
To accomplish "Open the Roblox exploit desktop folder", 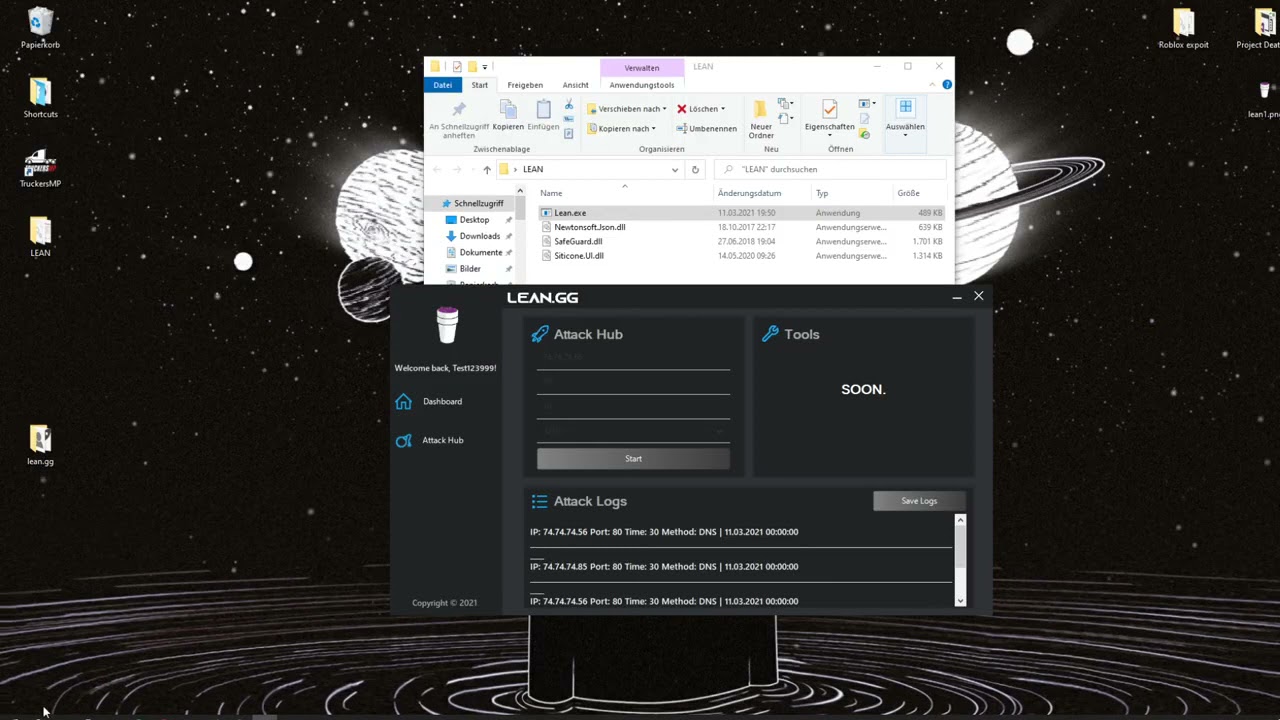I will (x=1183, y=28).
